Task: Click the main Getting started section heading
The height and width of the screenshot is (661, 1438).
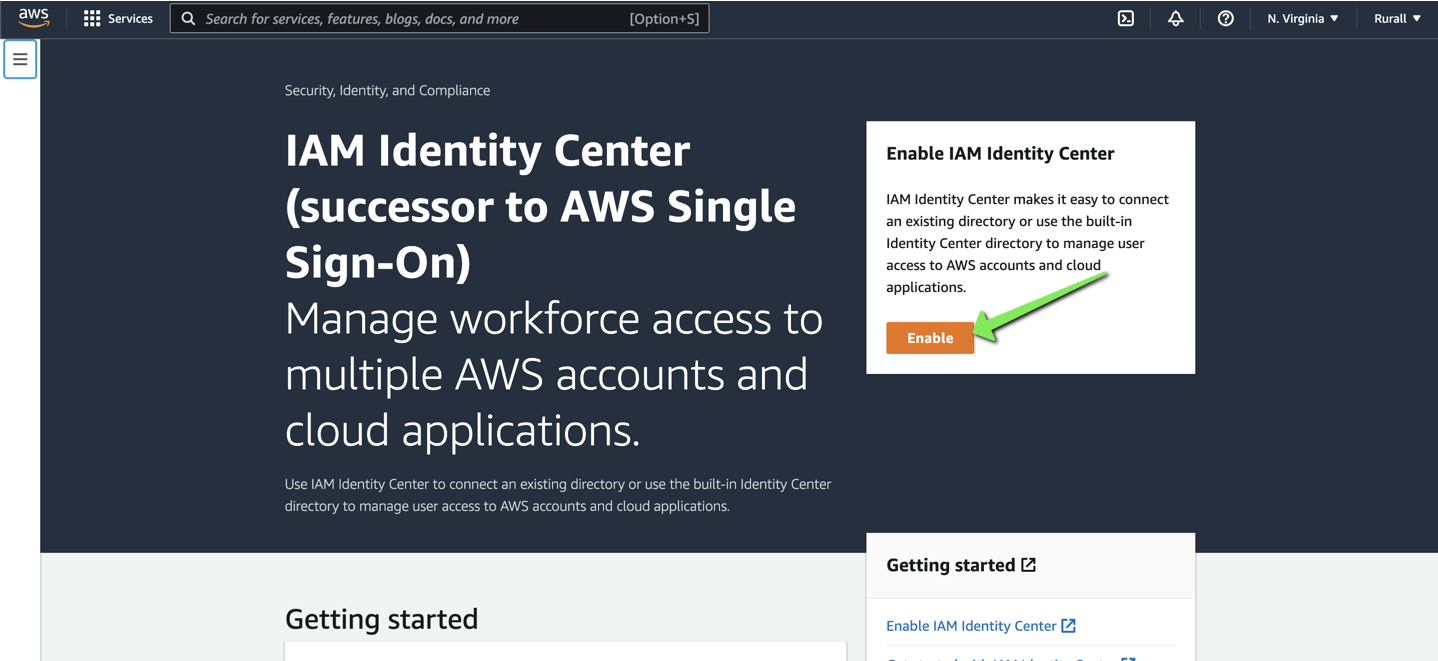Action: [381, 619]
